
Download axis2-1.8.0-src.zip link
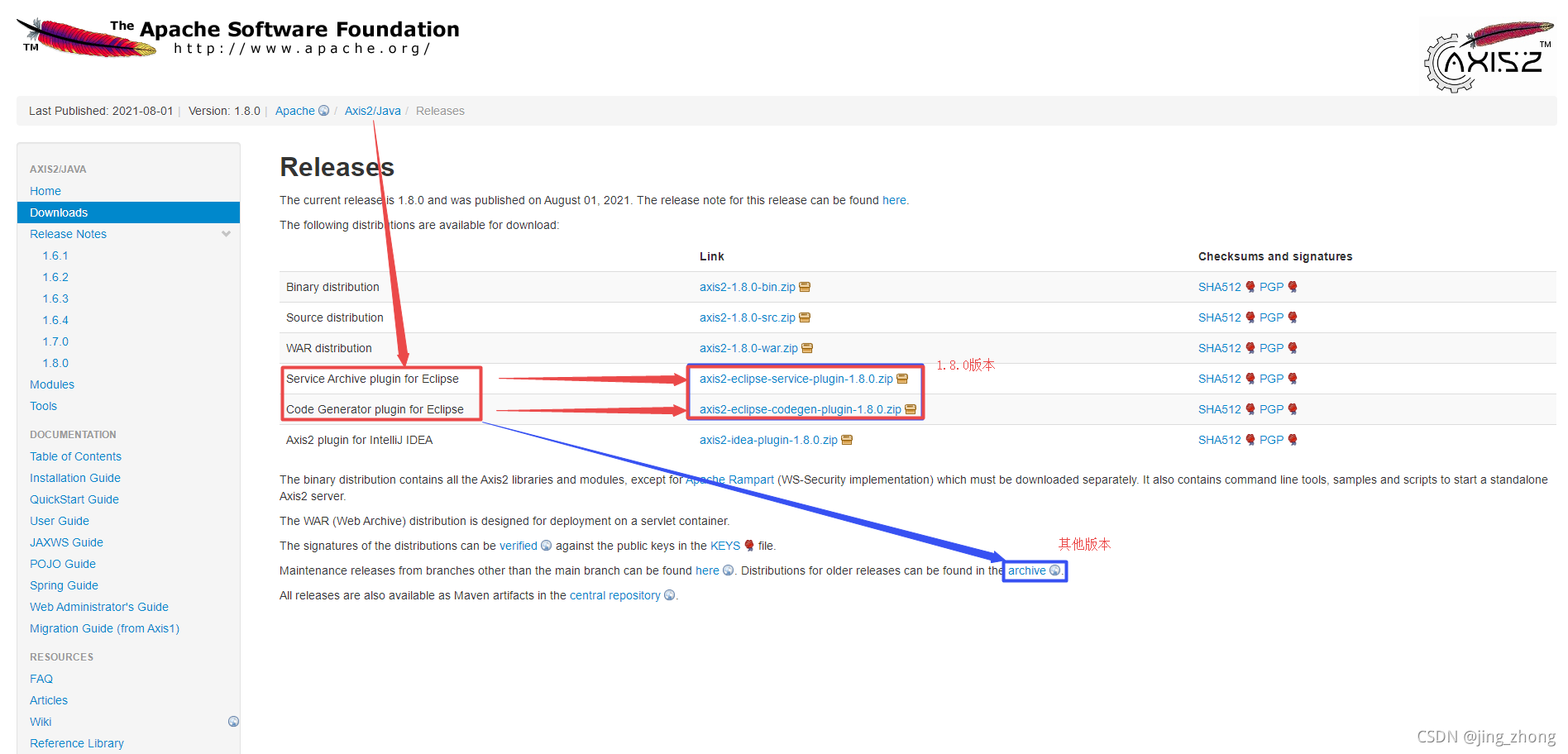[748, 317]
